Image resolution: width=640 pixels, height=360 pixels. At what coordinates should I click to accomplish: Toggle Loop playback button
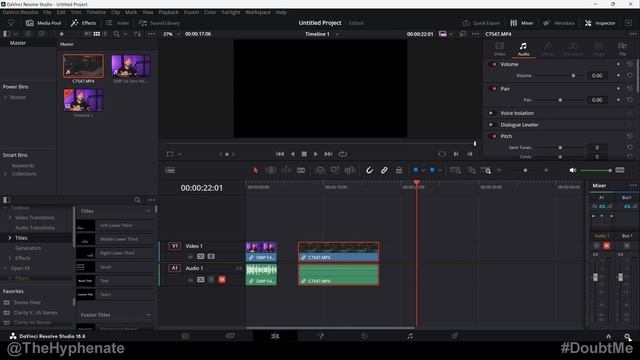click(x=343, y=154)
